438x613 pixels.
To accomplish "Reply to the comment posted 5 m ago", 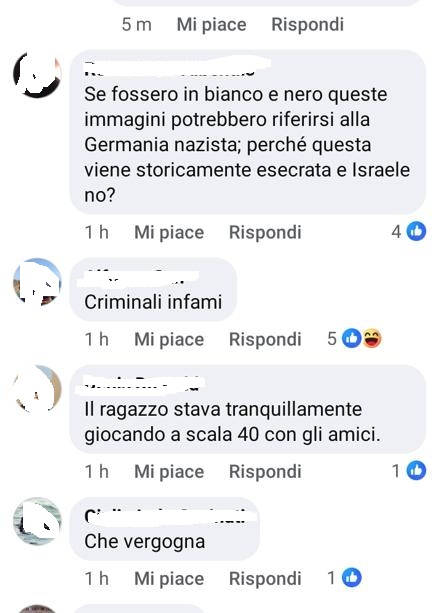I will pyautogui.click(x=308, y=24).
